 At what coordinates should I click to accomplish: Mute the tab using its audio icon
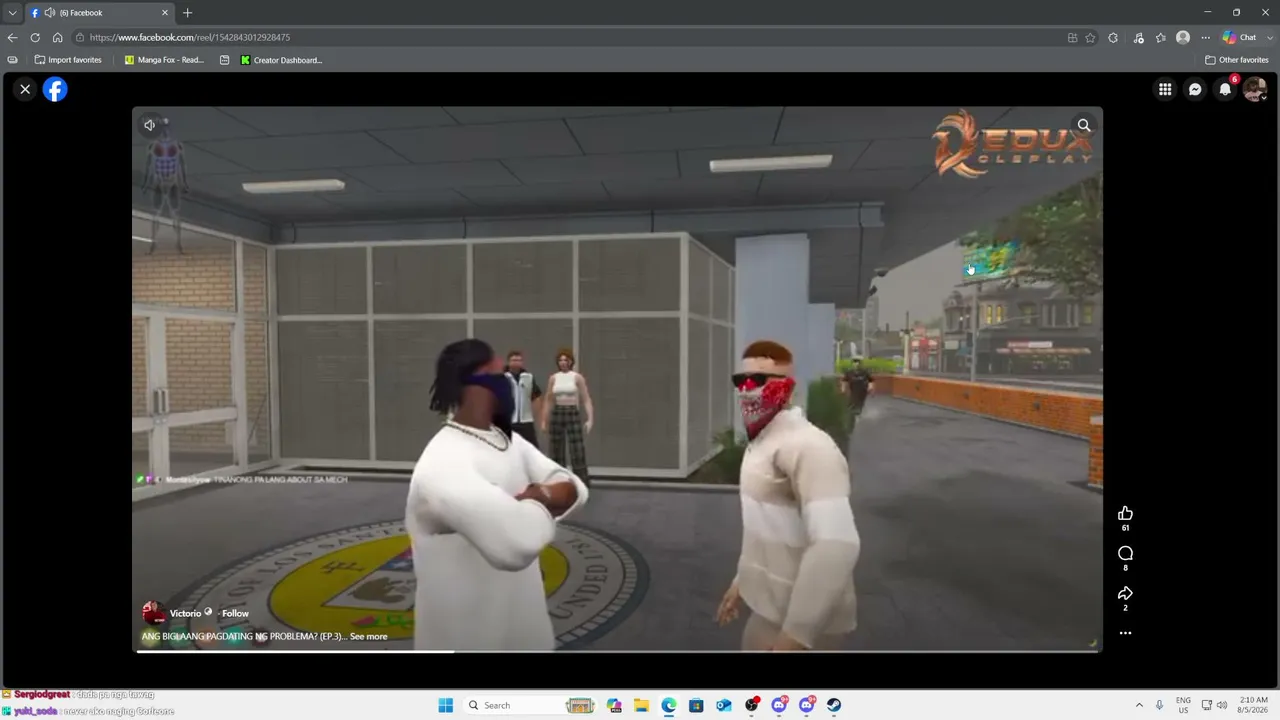(48, 13)
